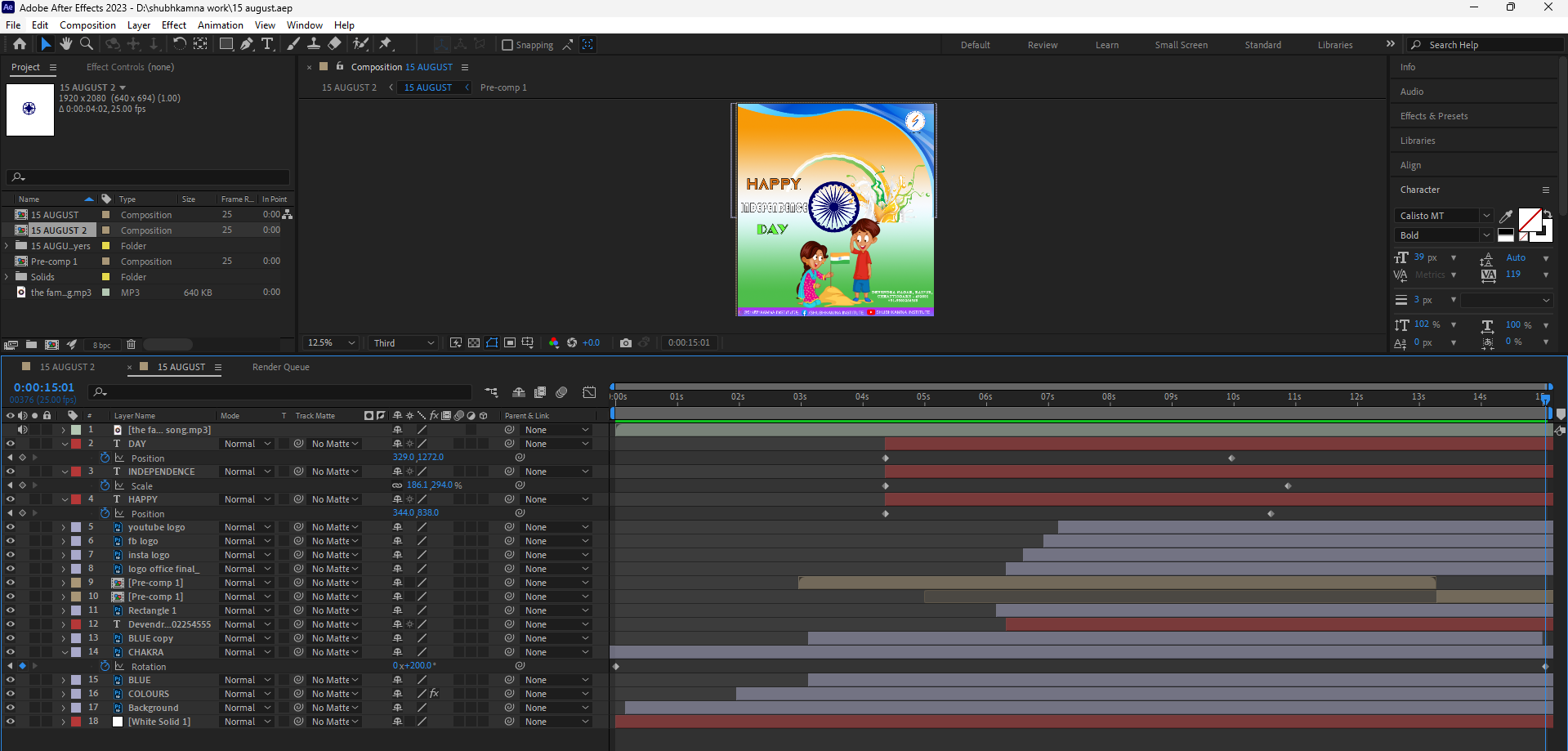Delete selected project item with trash icon

coord(131,345)
